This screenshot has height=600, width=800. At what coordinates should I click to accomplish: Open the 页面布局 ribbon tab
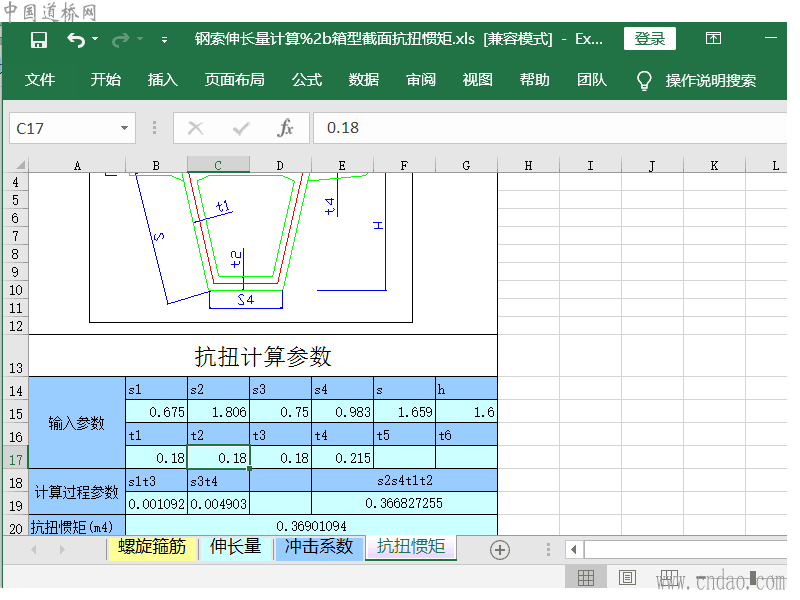(234, 80)
